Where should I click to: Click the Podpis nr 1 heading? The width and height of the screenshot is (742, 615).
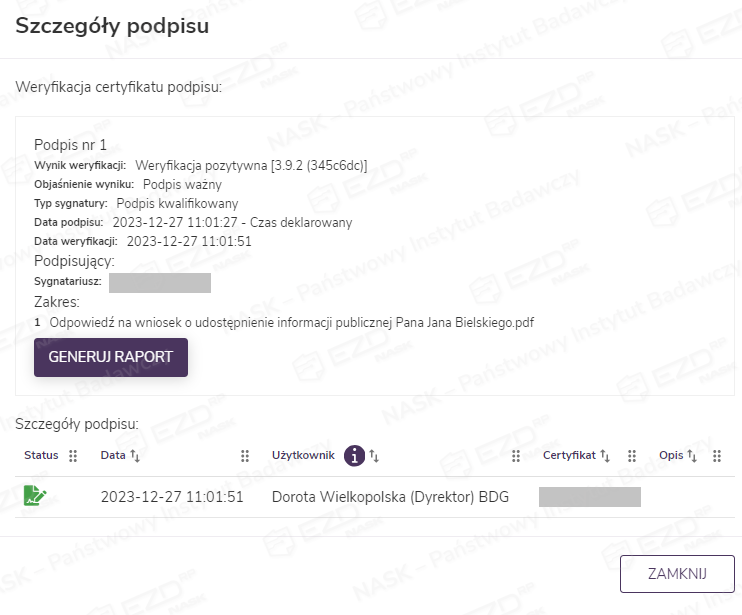click(x=70, y=145)
